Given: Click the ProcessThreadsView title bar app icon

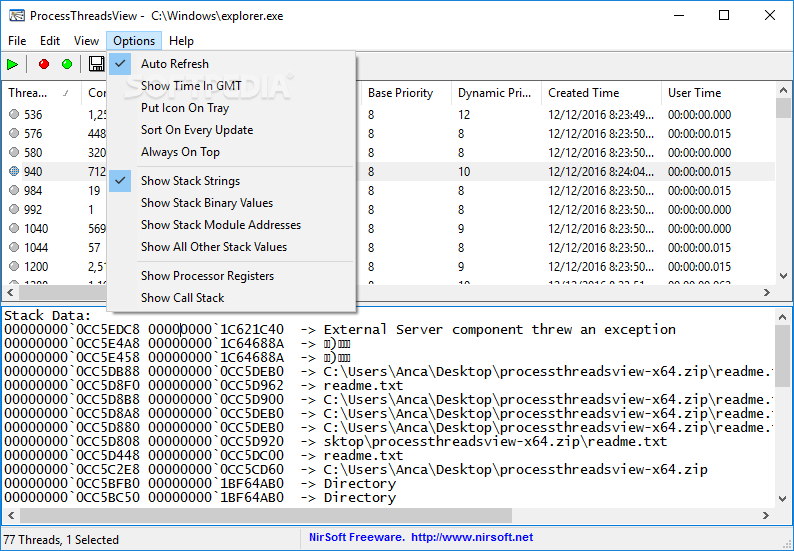Looking at the screenshot, I should pos(17,16).
